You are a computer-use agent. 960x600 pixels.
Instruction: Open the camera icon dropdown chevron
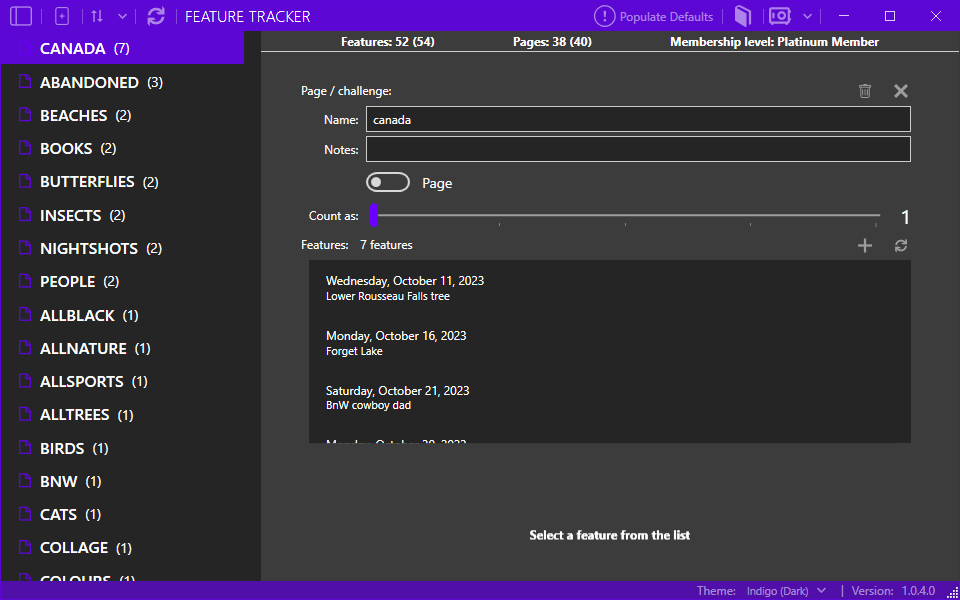[807, 15]
